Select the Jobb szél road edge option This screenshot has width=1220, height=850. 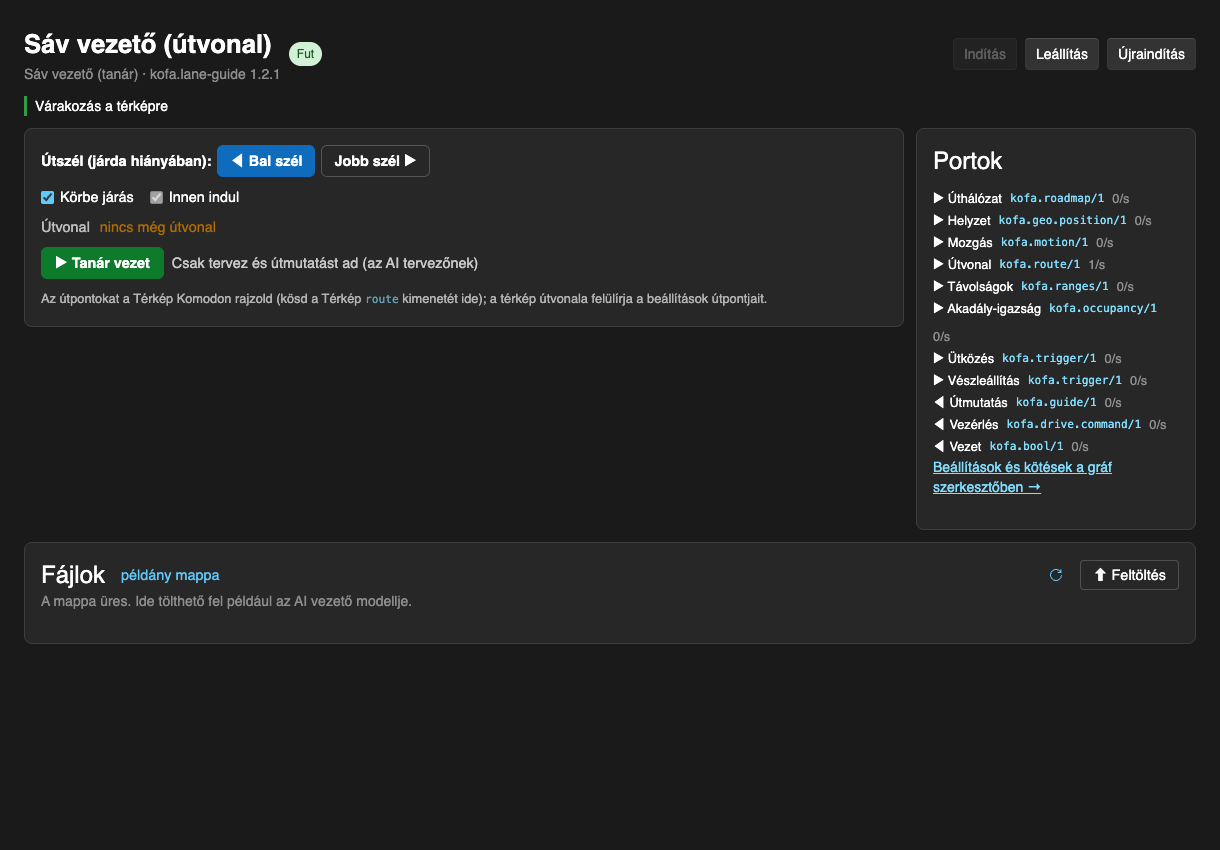(x=375, y=161)
